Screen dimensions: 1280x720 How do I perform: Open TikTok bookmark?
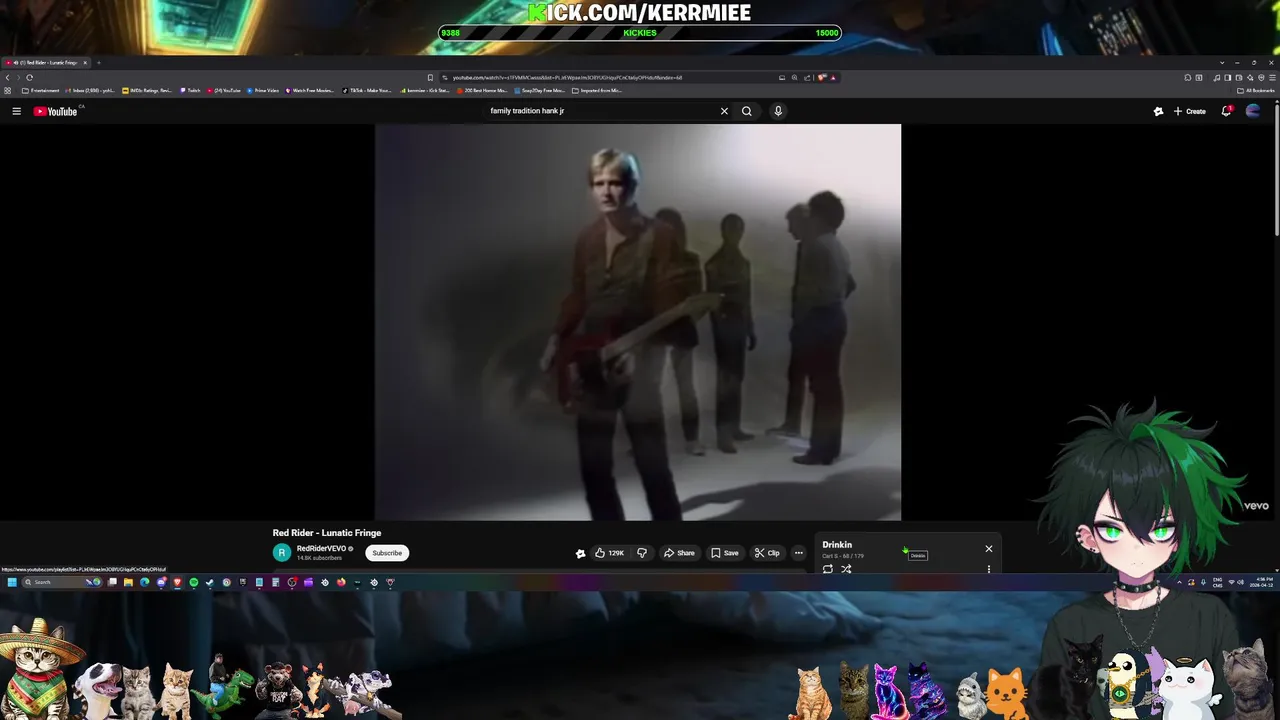(366, 90)
